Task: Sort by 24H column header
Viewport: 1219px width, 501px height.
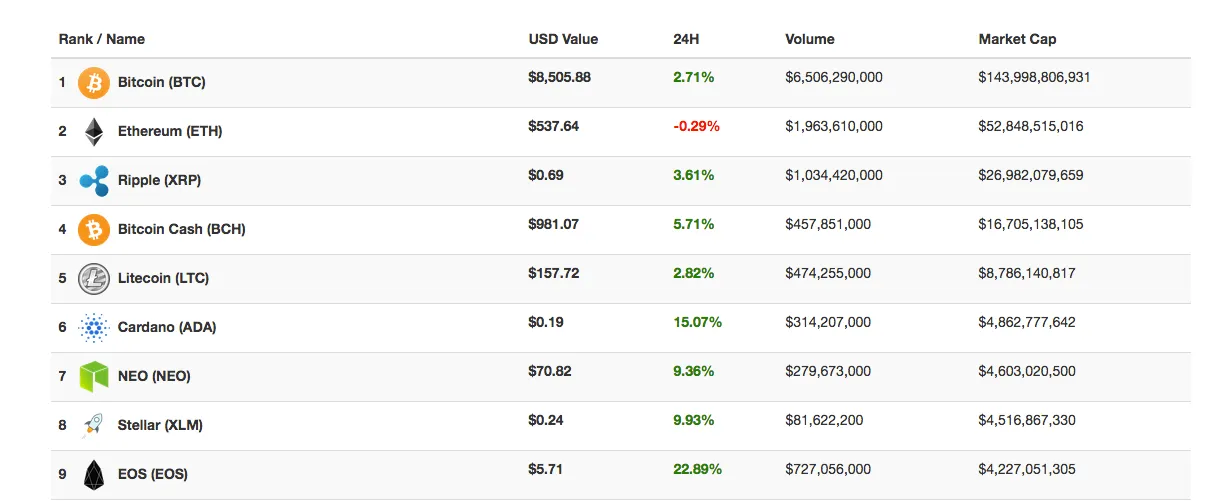Action: (x=686, y=39)
